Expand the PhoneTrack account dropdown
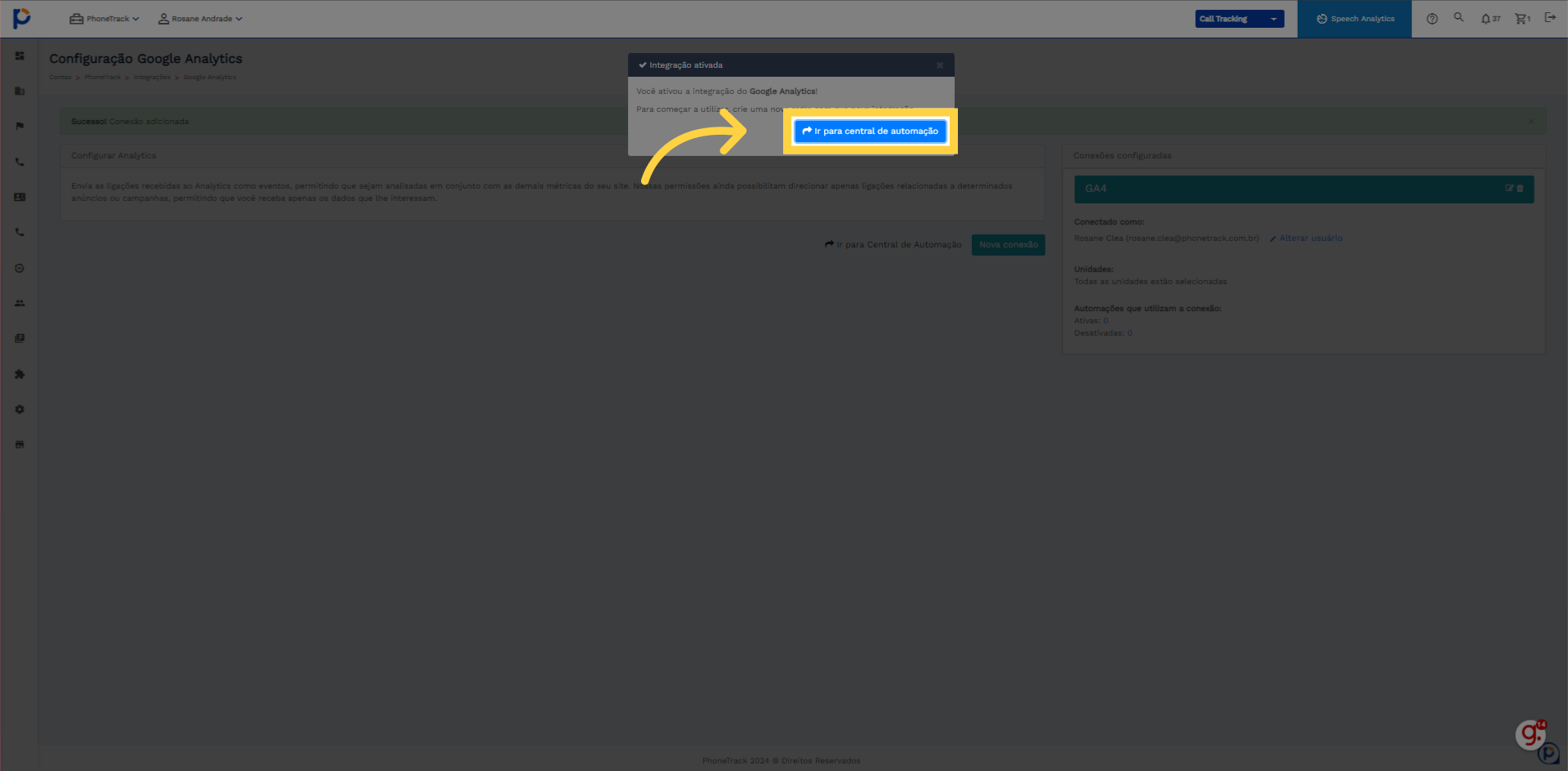 [x=105, y=19]
